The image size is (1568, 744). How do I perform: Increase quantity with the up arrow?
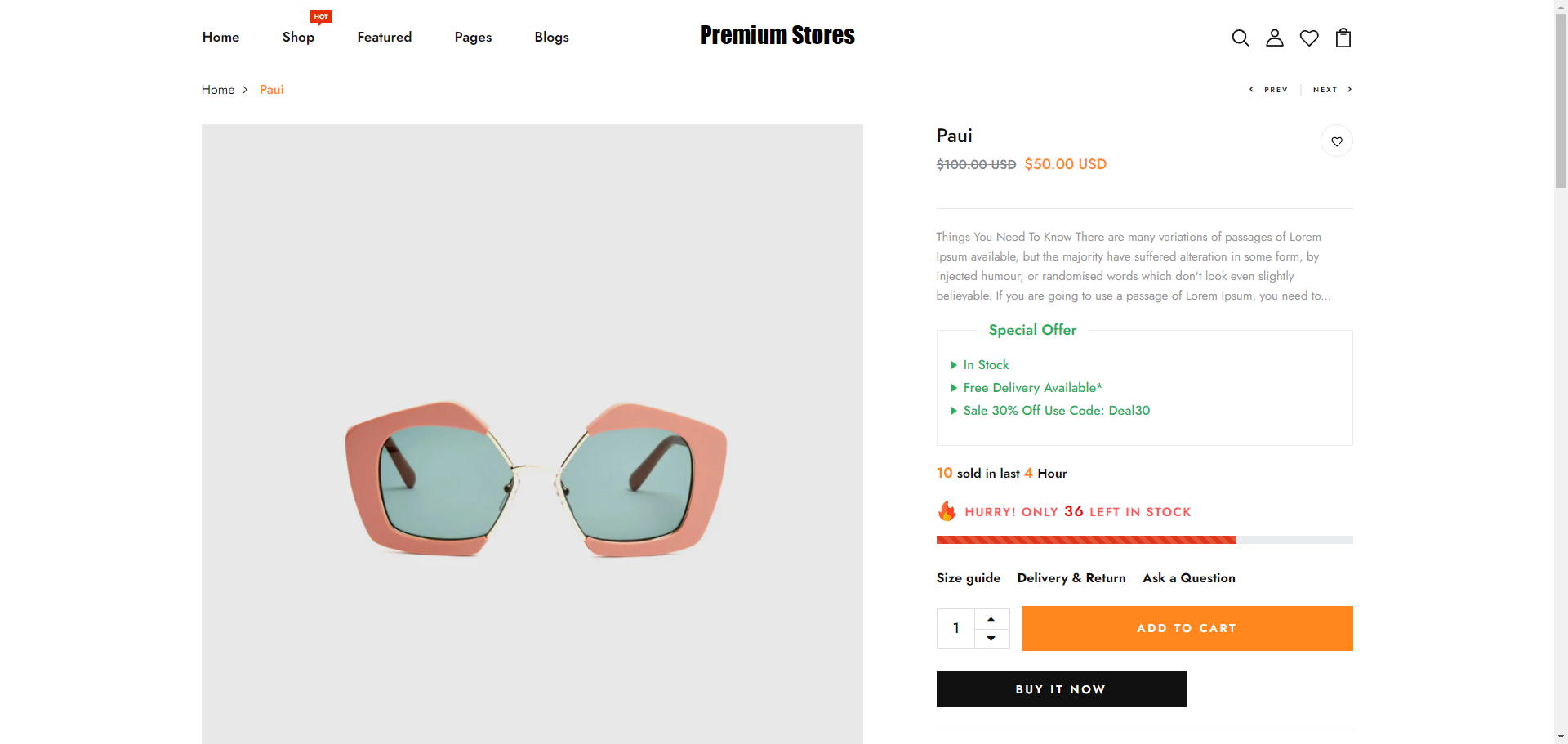(991, 619)
